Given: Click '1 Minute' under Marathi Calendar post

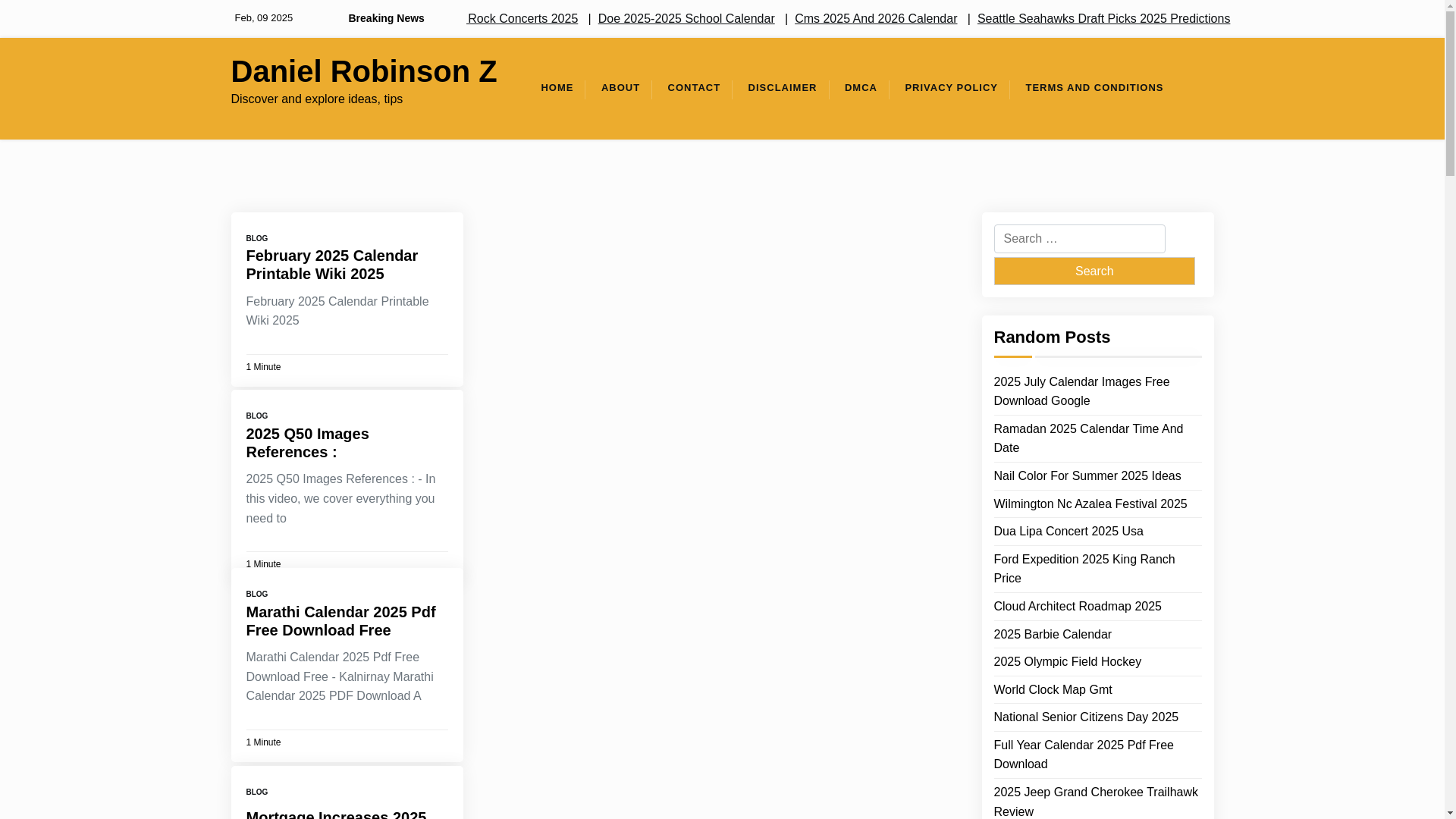Looking at the screenshot, I should (263, 742).
